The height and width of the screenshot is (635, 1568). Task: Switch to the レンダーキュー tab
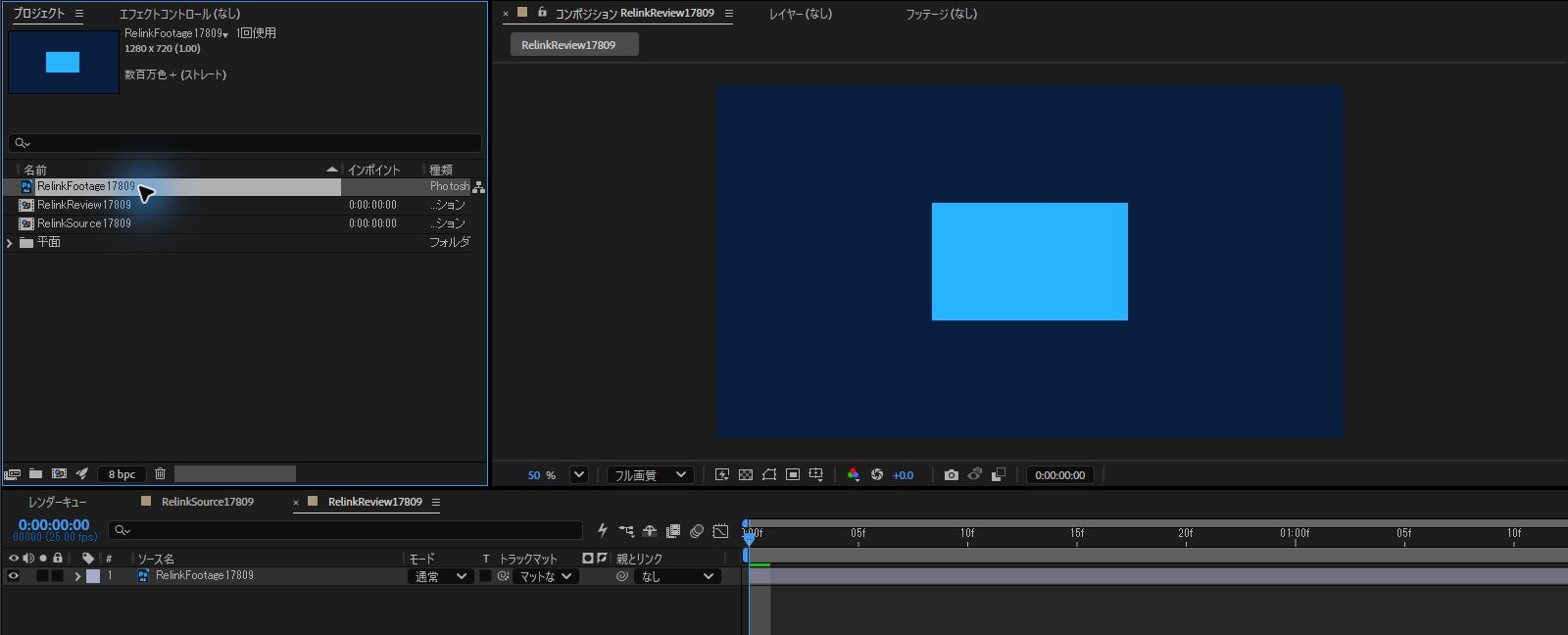(57, 502)
